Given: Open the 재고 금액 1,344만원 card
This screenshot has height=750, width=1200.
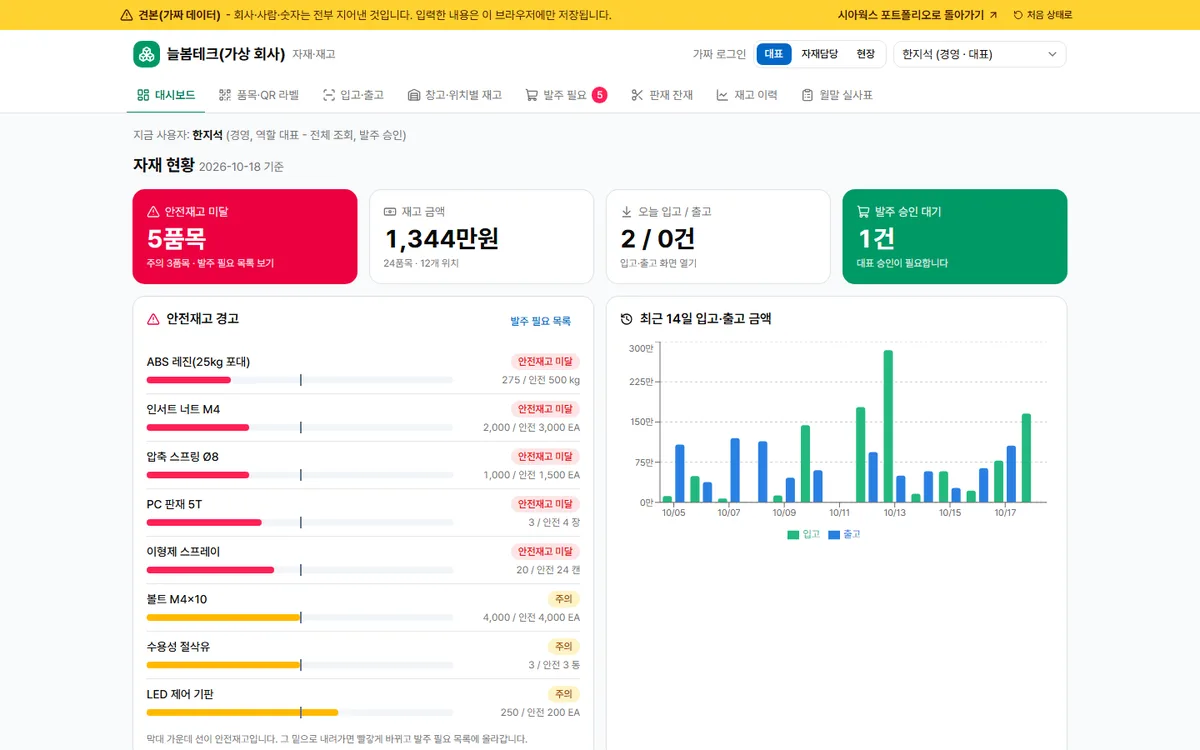Looking at the screenshot, I should click(x=482, y=237).
